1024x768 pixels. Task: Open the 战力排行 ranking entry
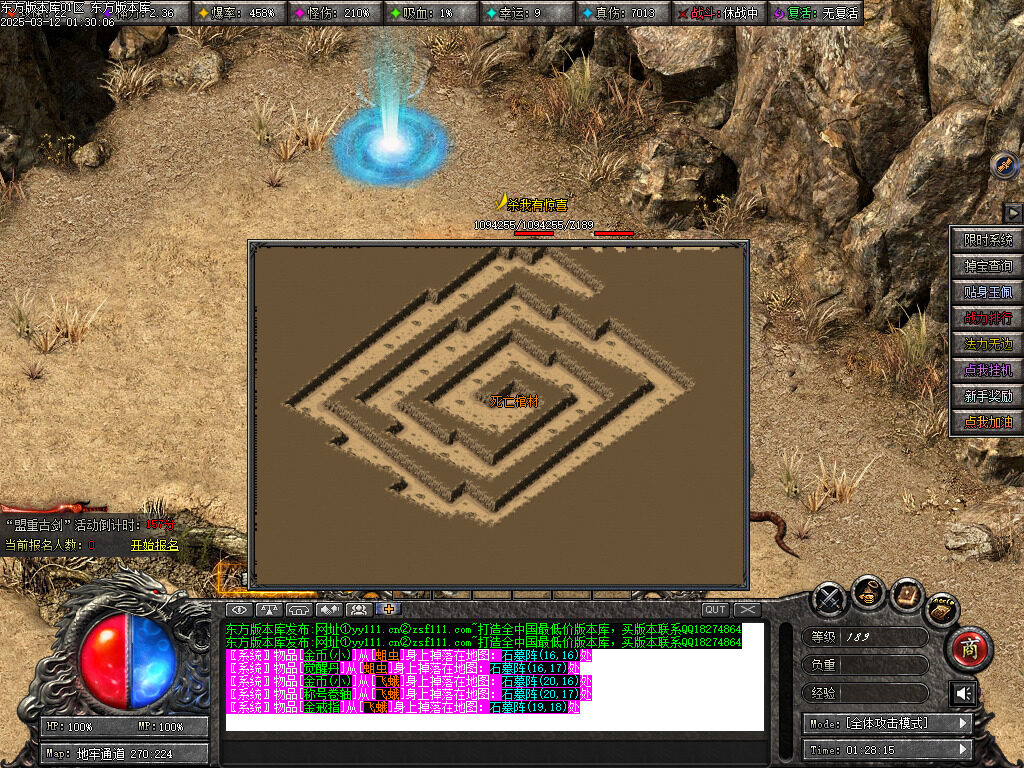(x=987, y=318)
